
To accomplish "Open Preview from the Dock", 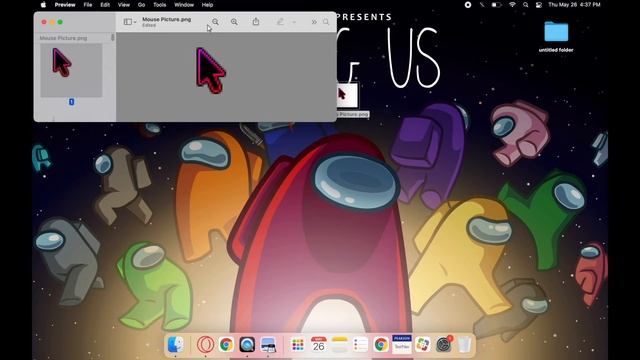I will coord(268,344).
